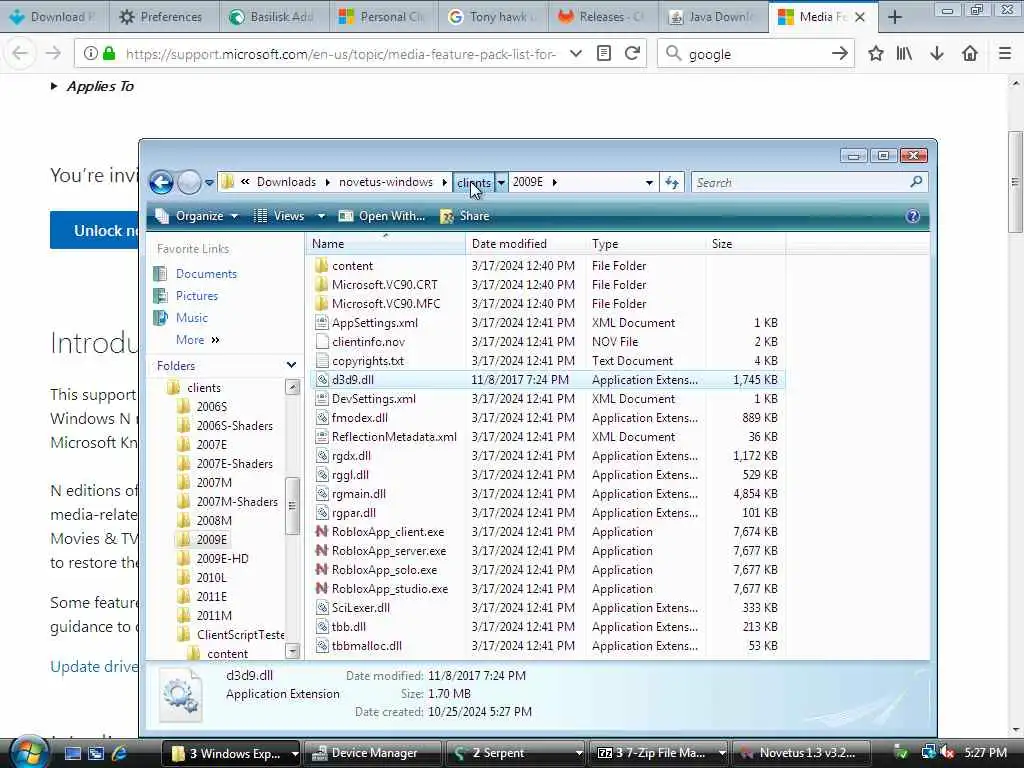Screen dimensions: 1024x768
Task: Select 2009E-HD folder in tree
Action: click(x=222, y=559)
